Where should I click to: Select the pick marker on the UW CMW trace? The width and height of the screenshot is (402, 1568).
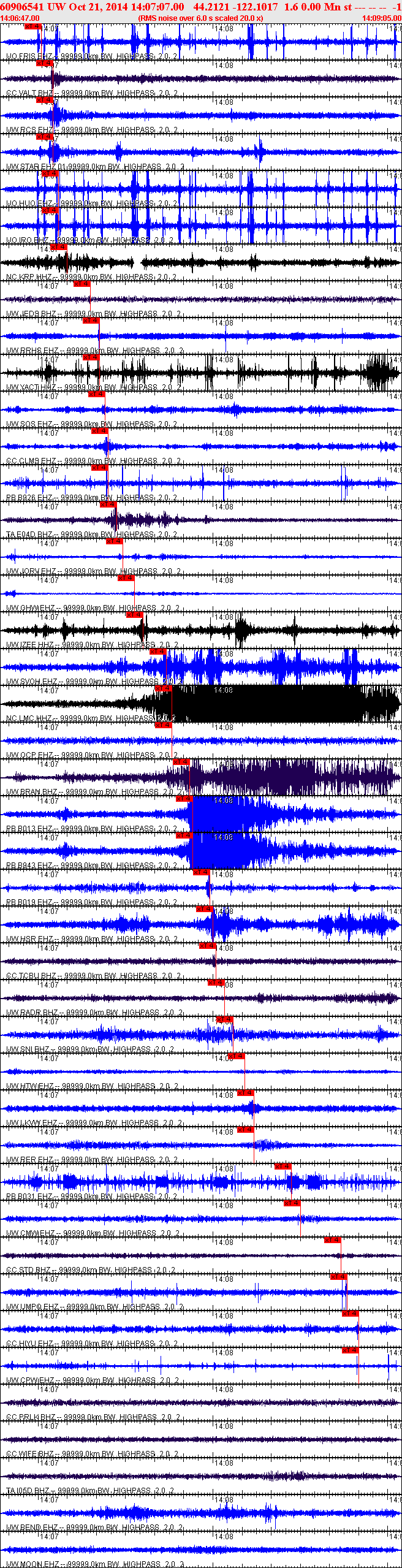pyautogui.click(x=292, y=1203)
